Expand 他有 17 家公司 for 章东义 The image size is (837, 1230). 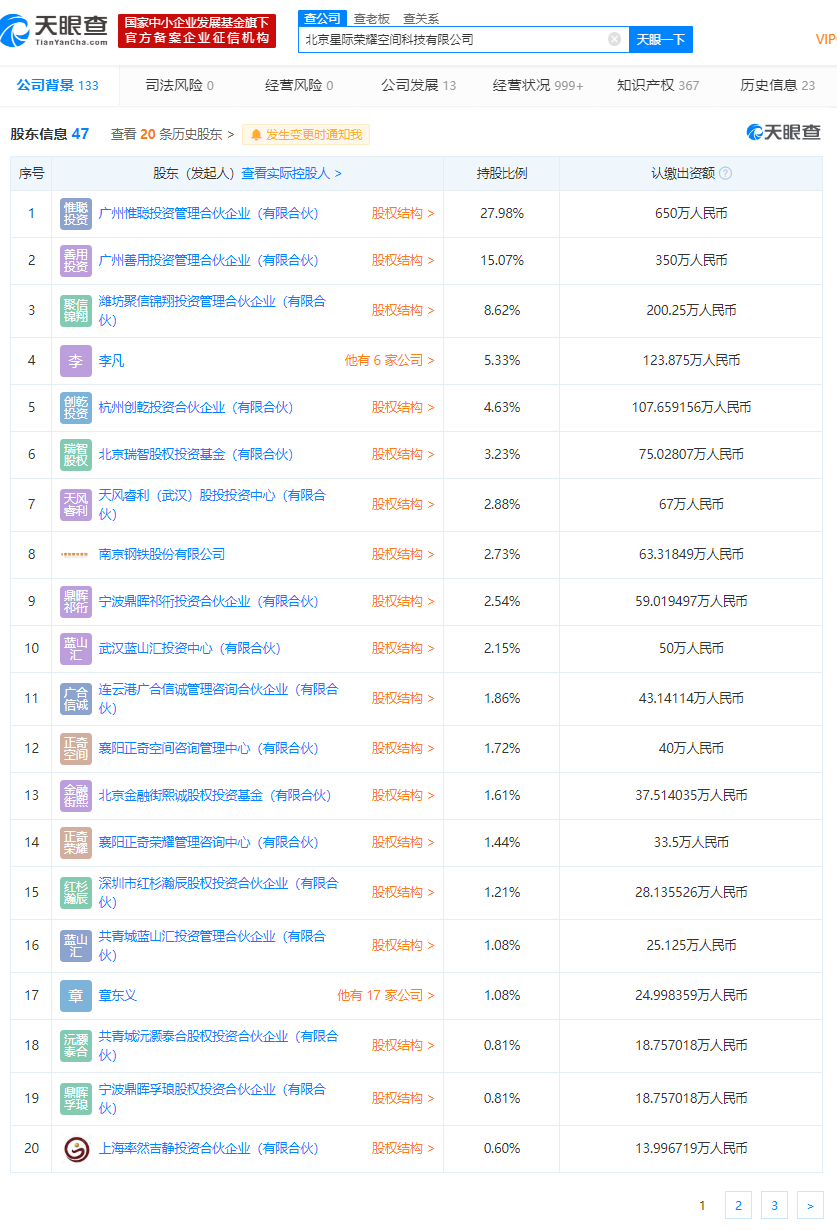[x=386, y=995]
